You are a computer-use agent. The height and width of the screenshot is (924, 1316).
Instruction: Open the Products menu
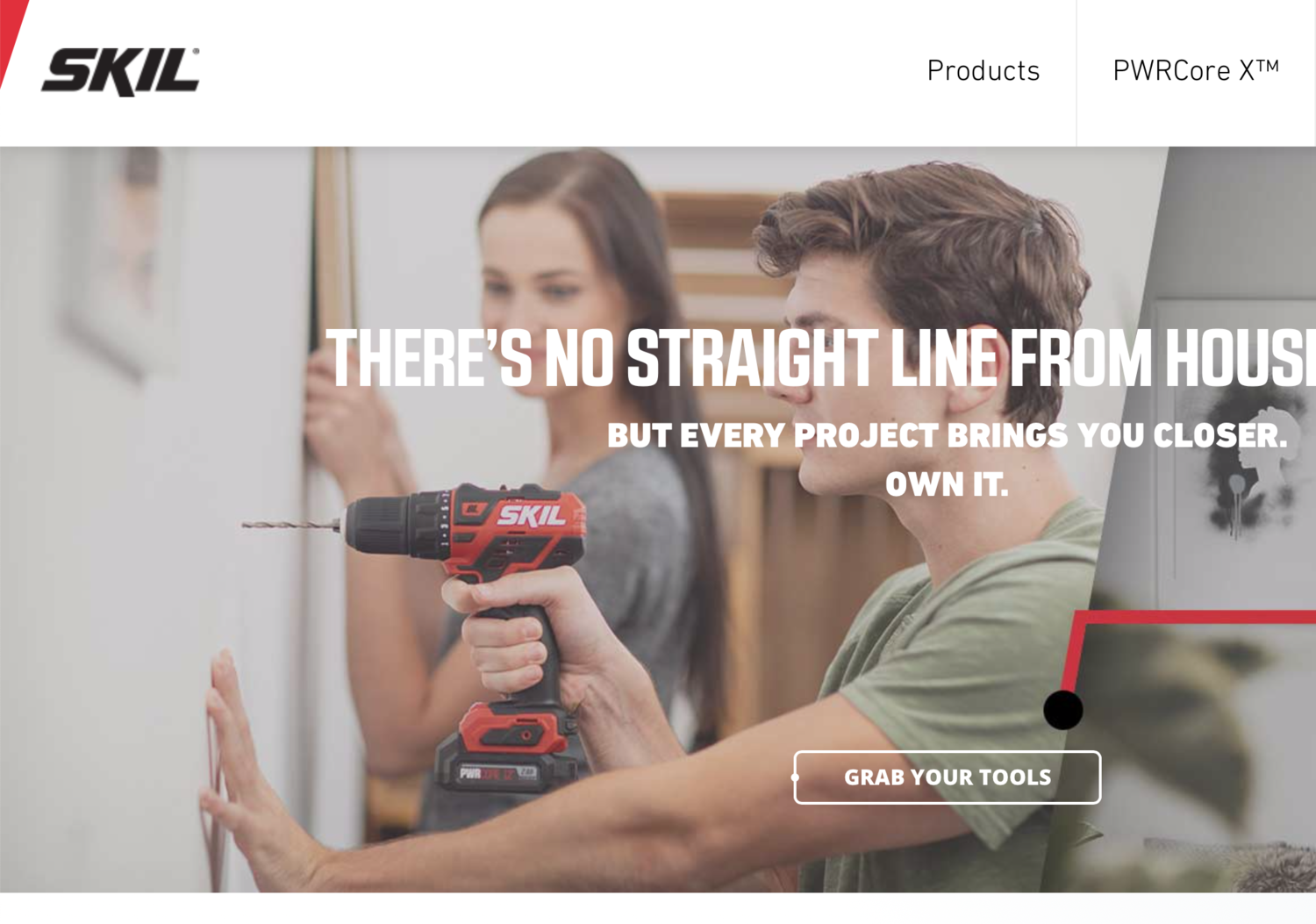[983, 71]
